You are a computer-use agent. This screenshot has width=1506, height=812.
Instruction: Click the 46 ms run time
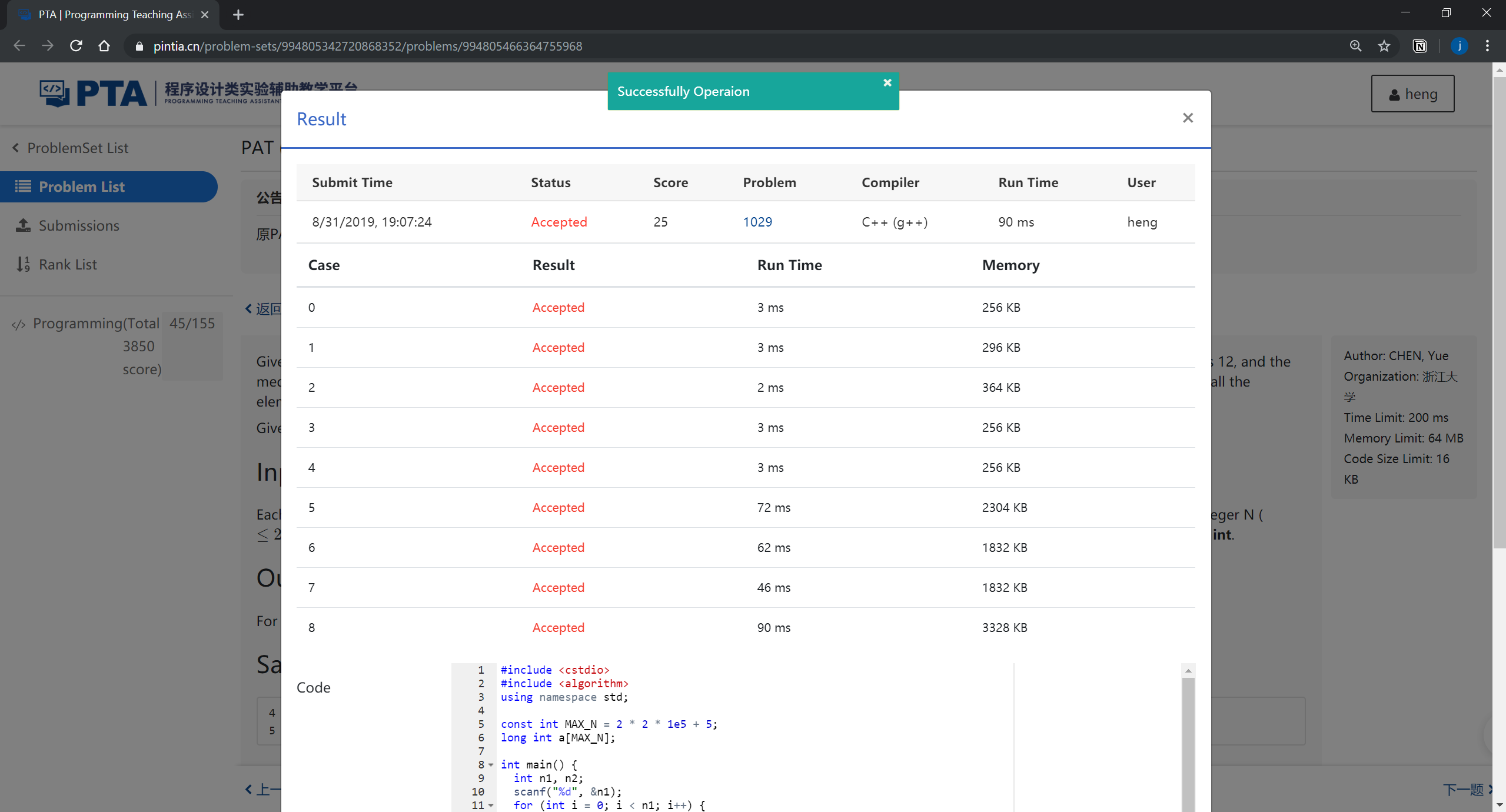coord(774,587)
